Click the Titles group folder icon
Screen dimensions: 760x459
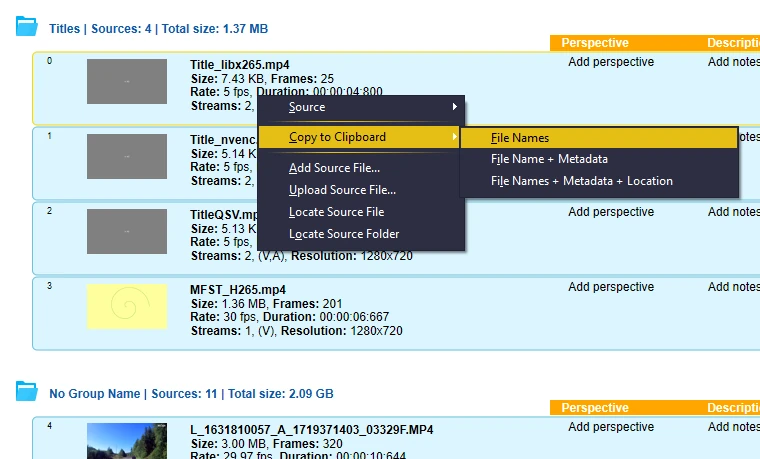pos(26,26)
